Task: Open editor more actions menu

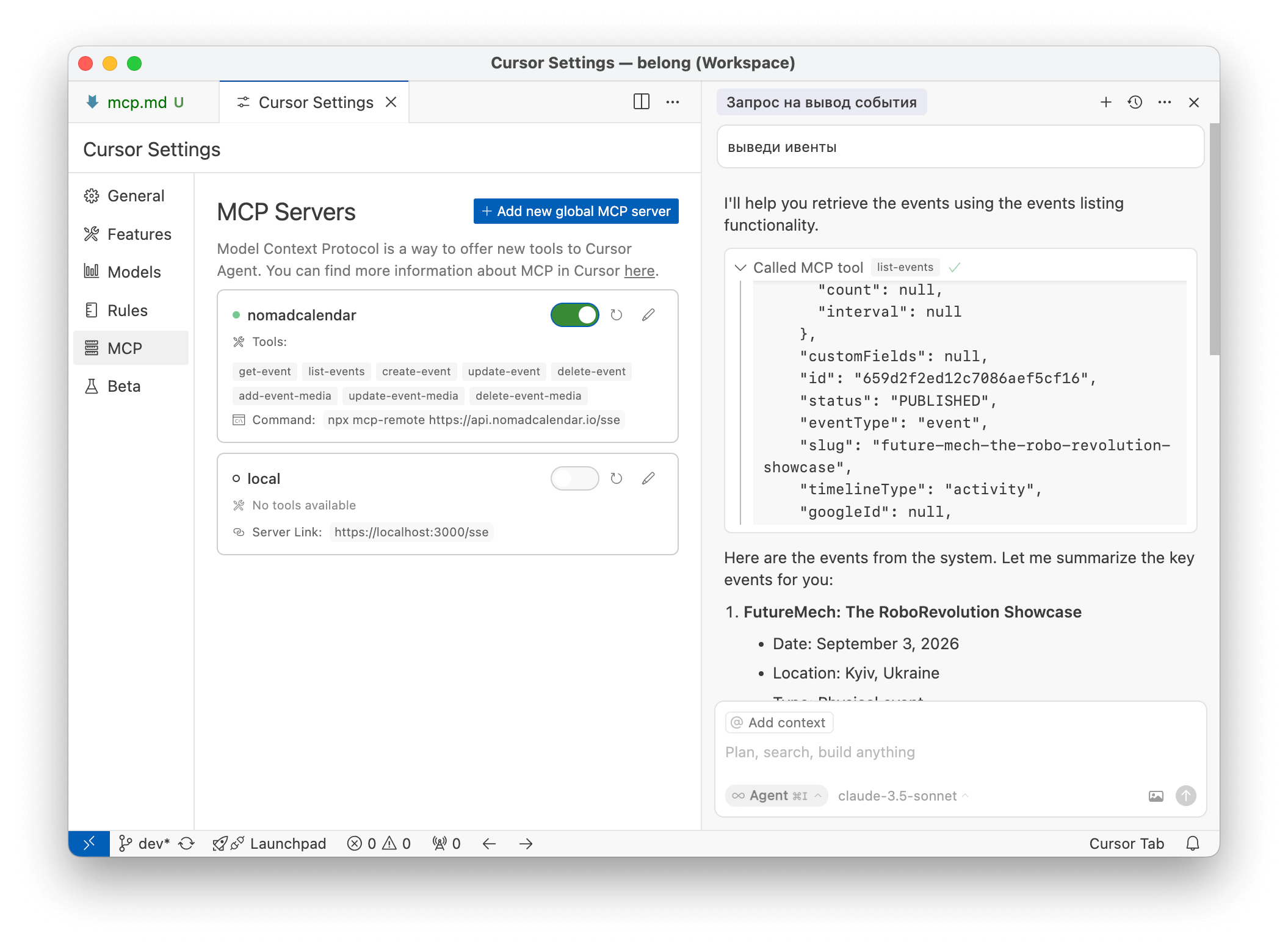Action: [673, 102]
